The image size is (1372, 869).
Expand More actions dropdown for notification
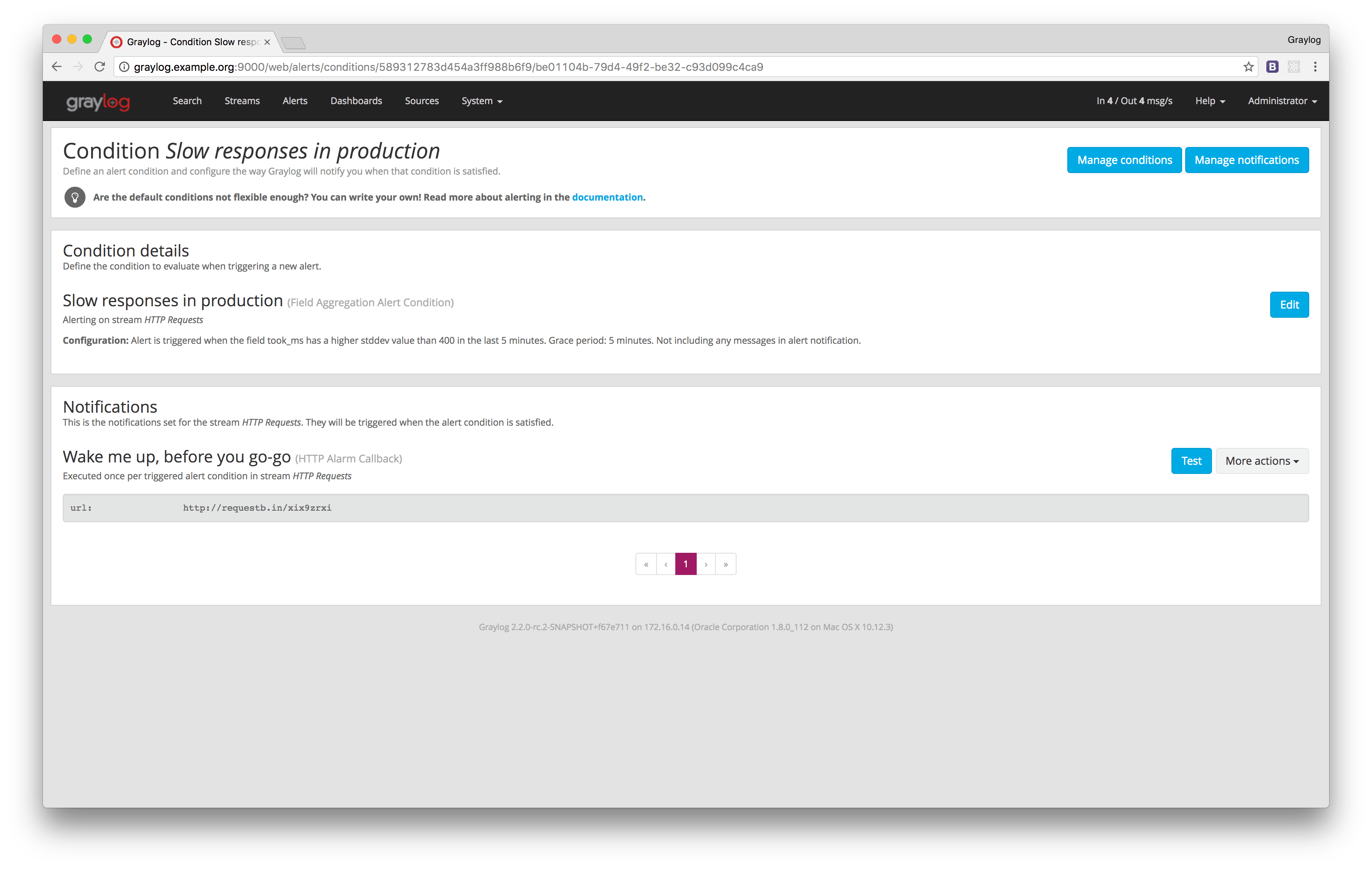pyautogui.click(x=1261, y=461)
